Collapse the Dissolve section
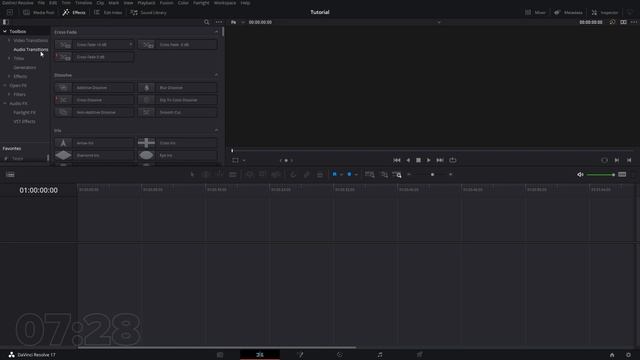Screen dimensions: 640x360 coord(216,75)
